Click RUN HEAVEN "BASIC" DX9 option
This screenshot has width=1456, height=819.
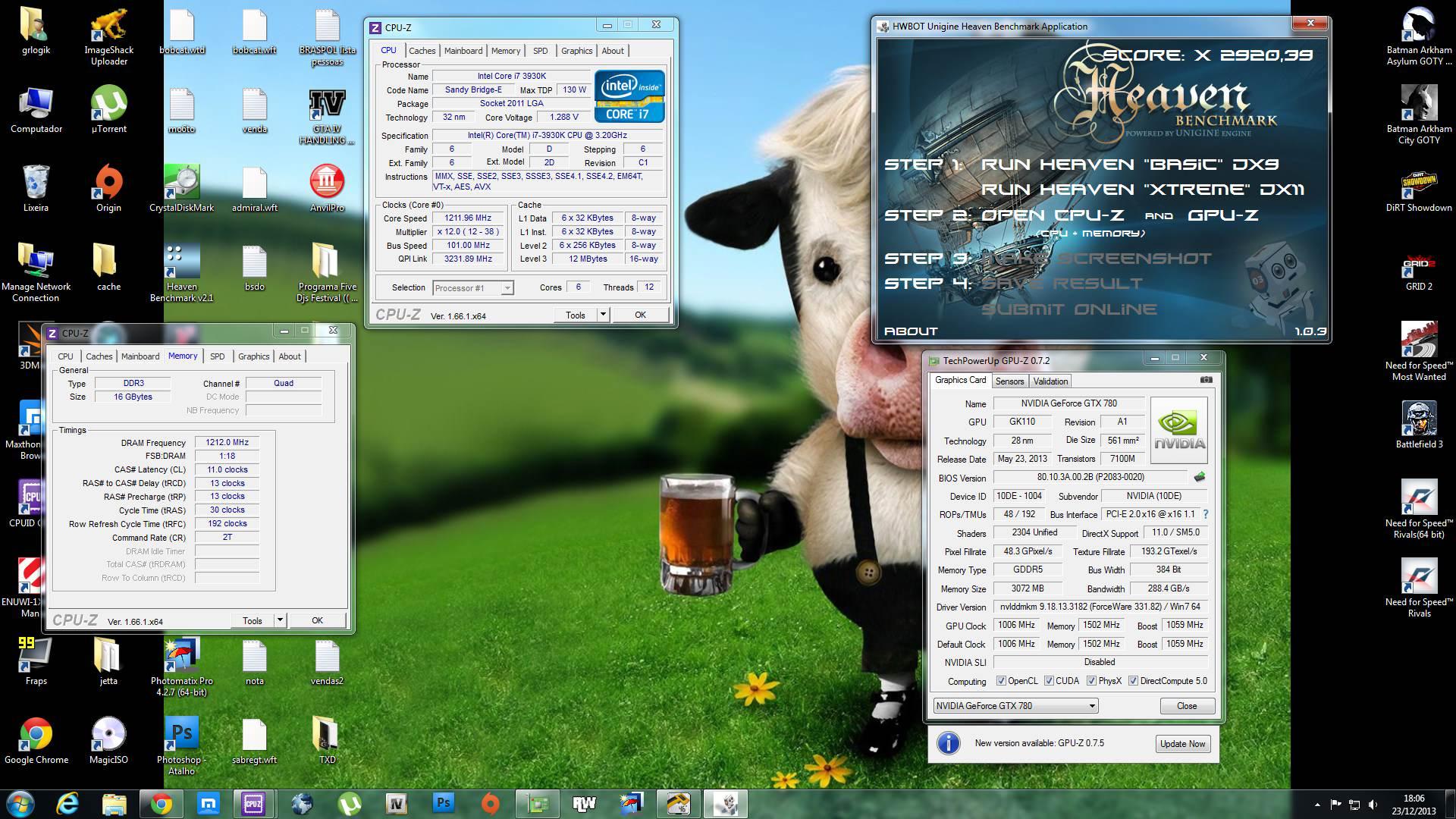[1130, 164]
